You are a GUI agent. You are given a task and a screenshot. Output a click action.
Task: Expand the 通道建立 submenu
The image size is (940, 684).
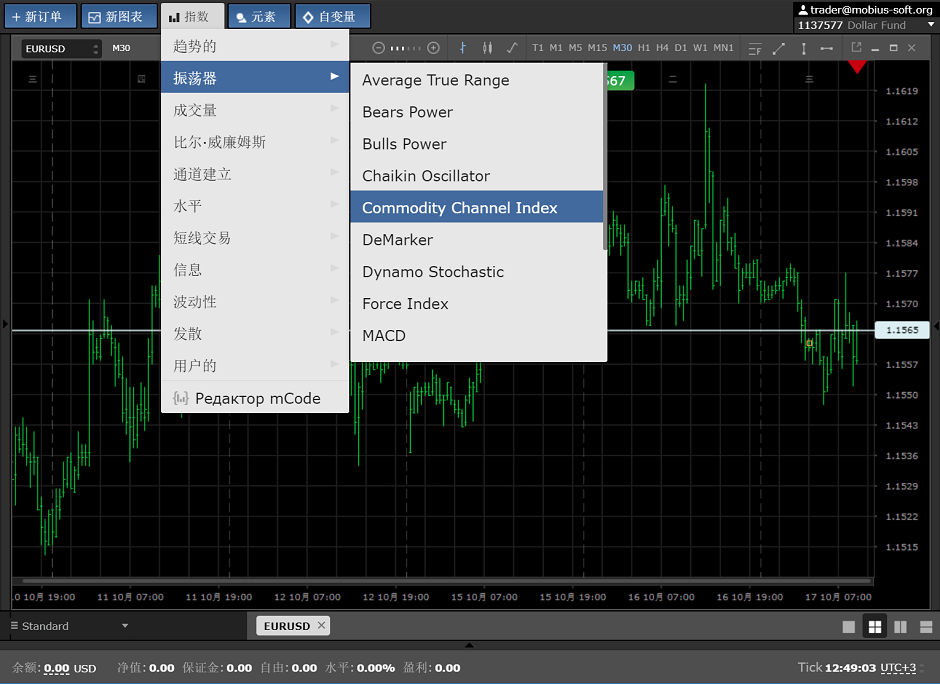tap(255, 174)
